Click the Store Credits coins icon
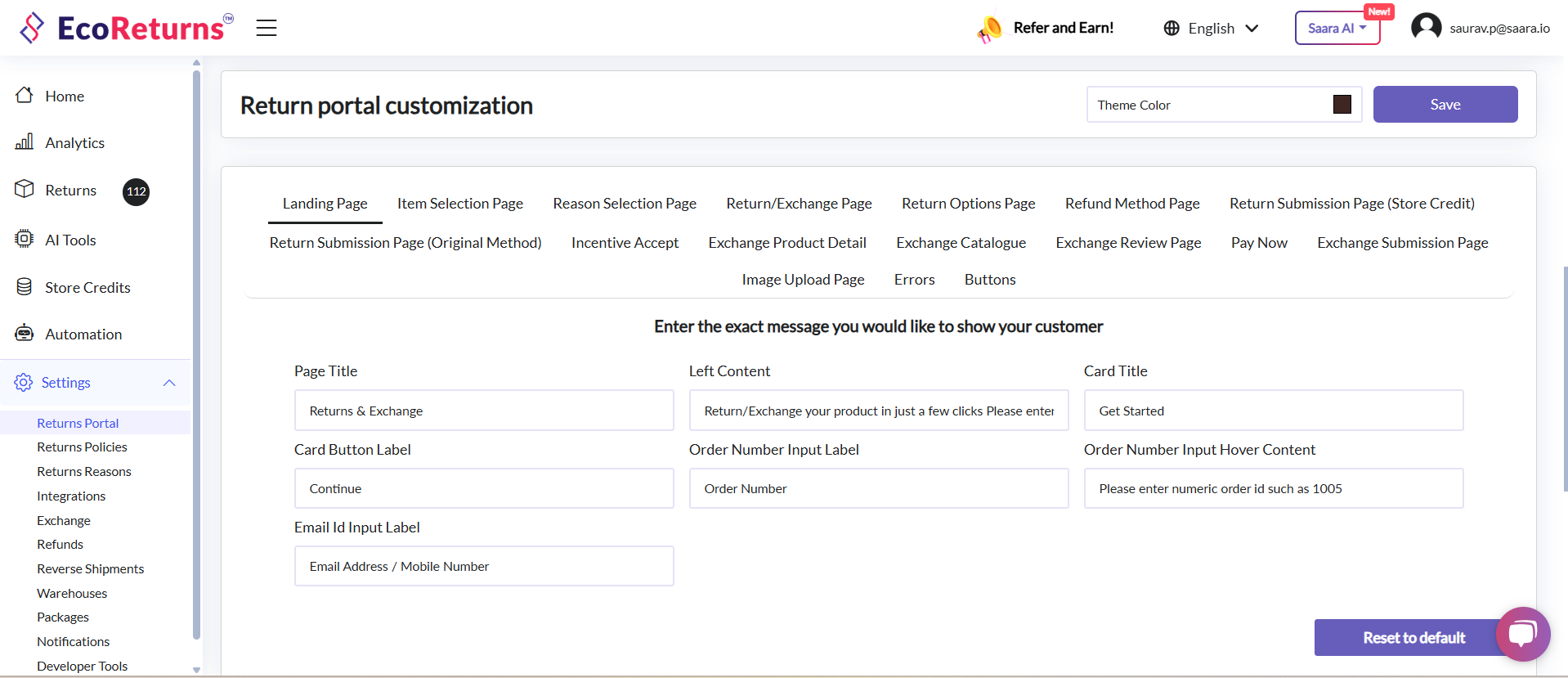 coord(25,287)
